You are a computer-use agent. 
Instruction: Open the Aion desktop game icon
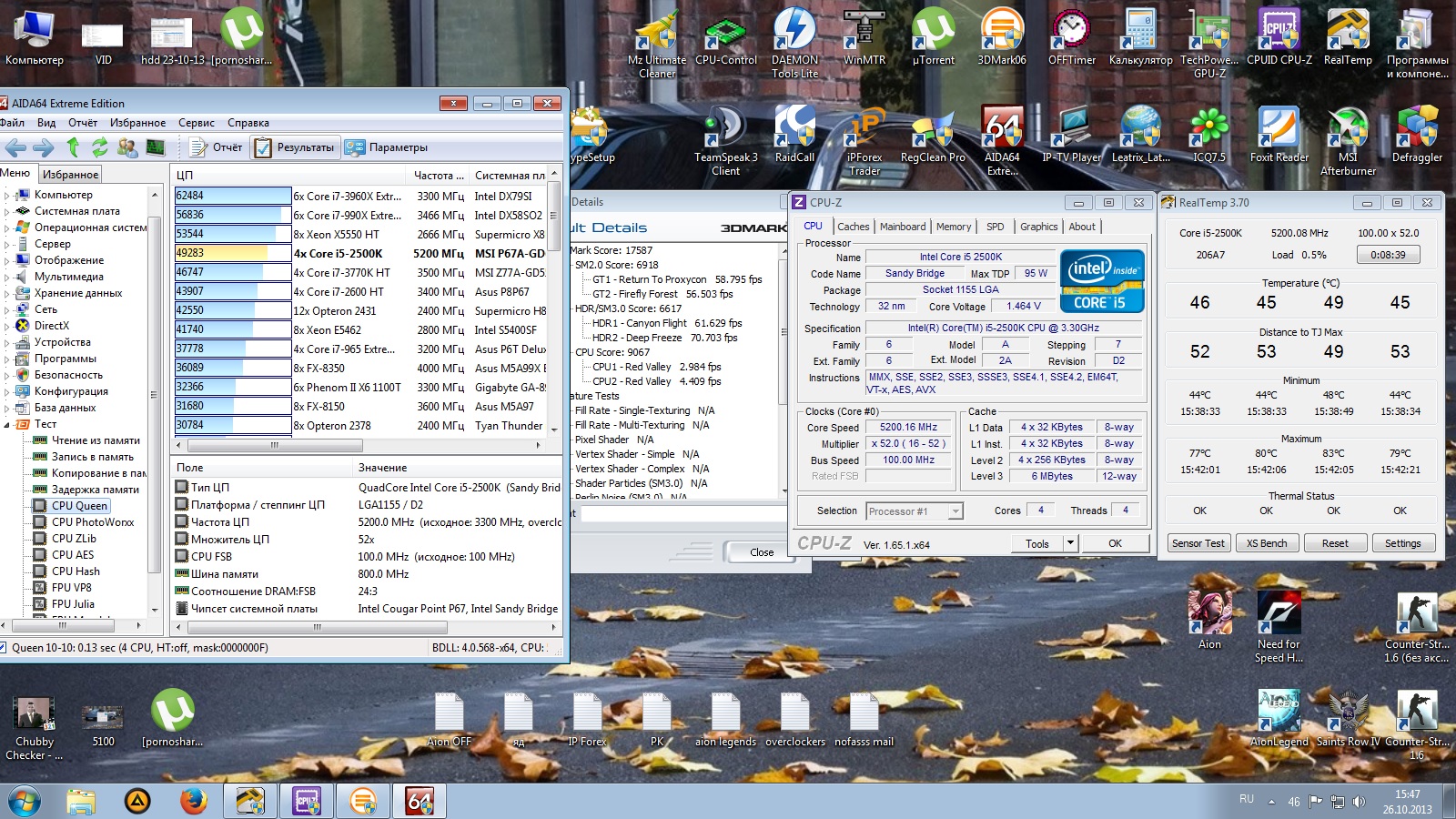(x=1209, y=622)
